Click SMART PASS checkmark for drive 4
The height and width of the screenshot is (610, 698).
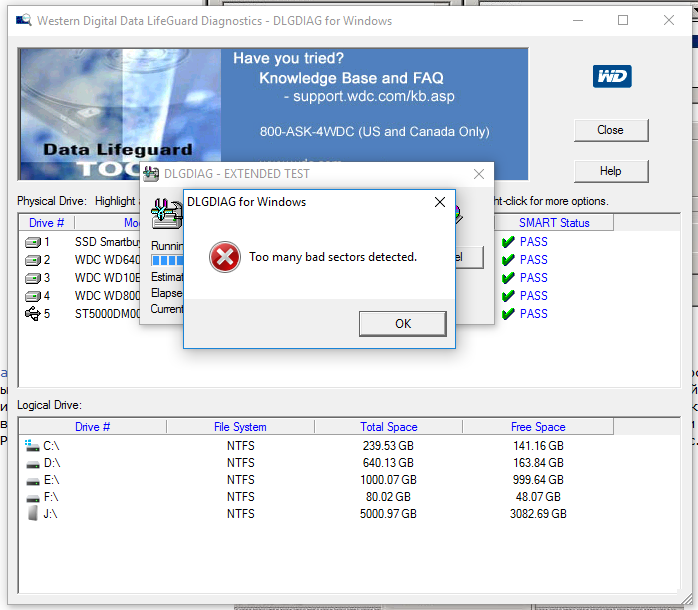pyautogui.click(x=508, y=296)
